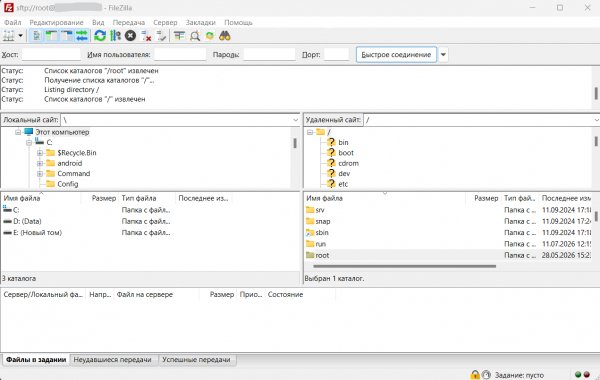Open the Помощь menu

pos(238,23)
